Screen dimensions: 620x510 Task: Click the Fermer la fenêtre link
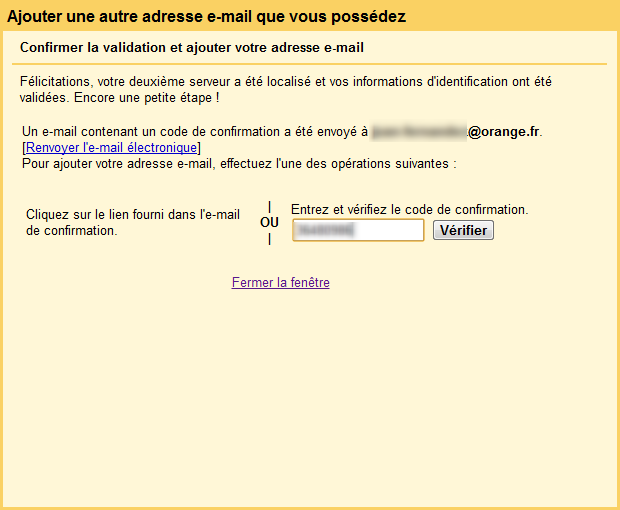281,282
